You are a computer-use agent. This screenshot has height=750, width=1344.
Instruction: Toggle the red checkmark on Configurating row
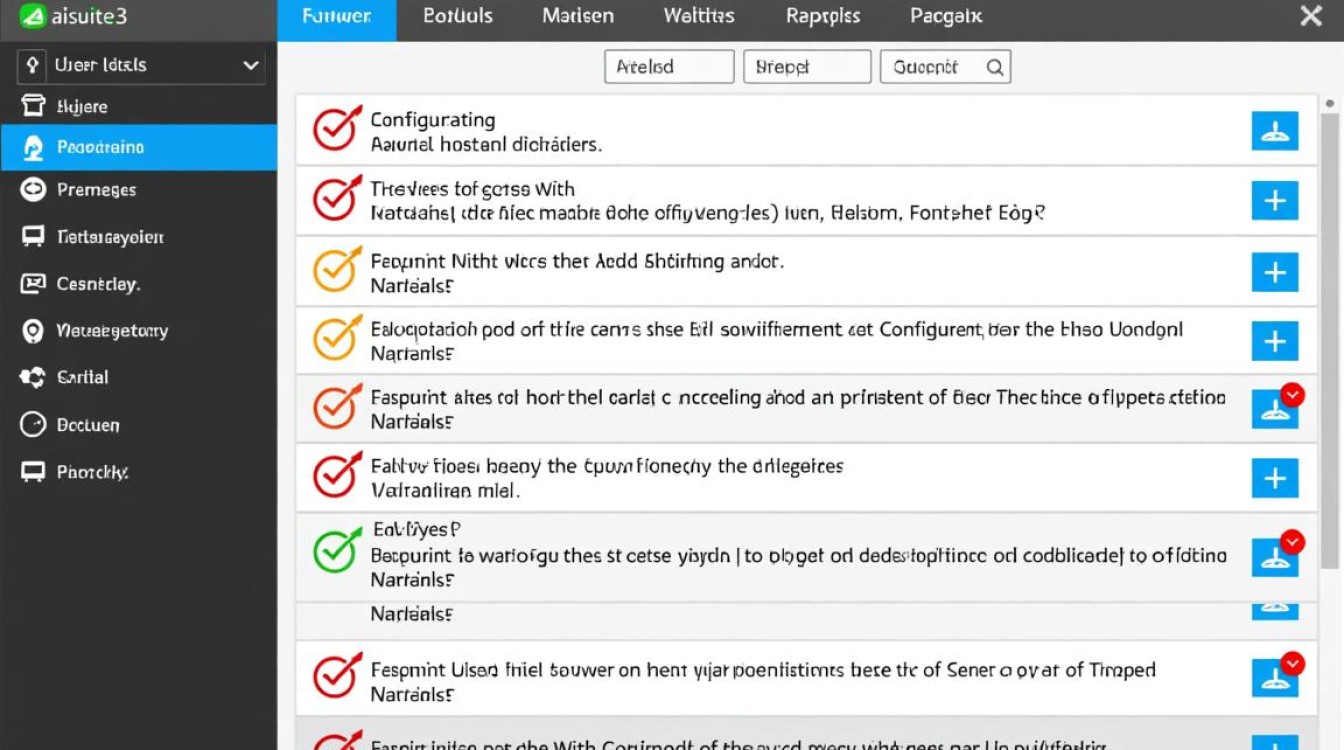pos(336,130)
